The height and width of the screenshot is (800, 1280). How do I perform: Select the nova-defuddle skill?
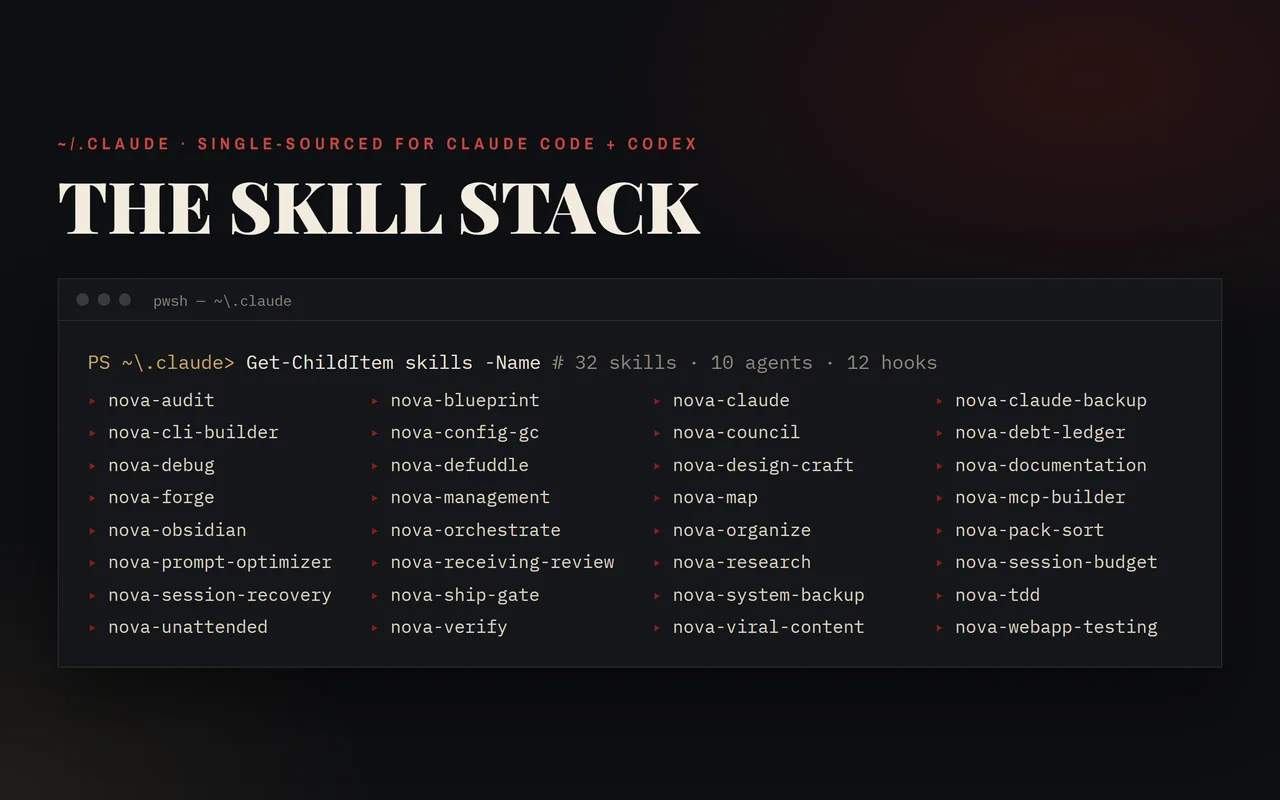point(459,465)
